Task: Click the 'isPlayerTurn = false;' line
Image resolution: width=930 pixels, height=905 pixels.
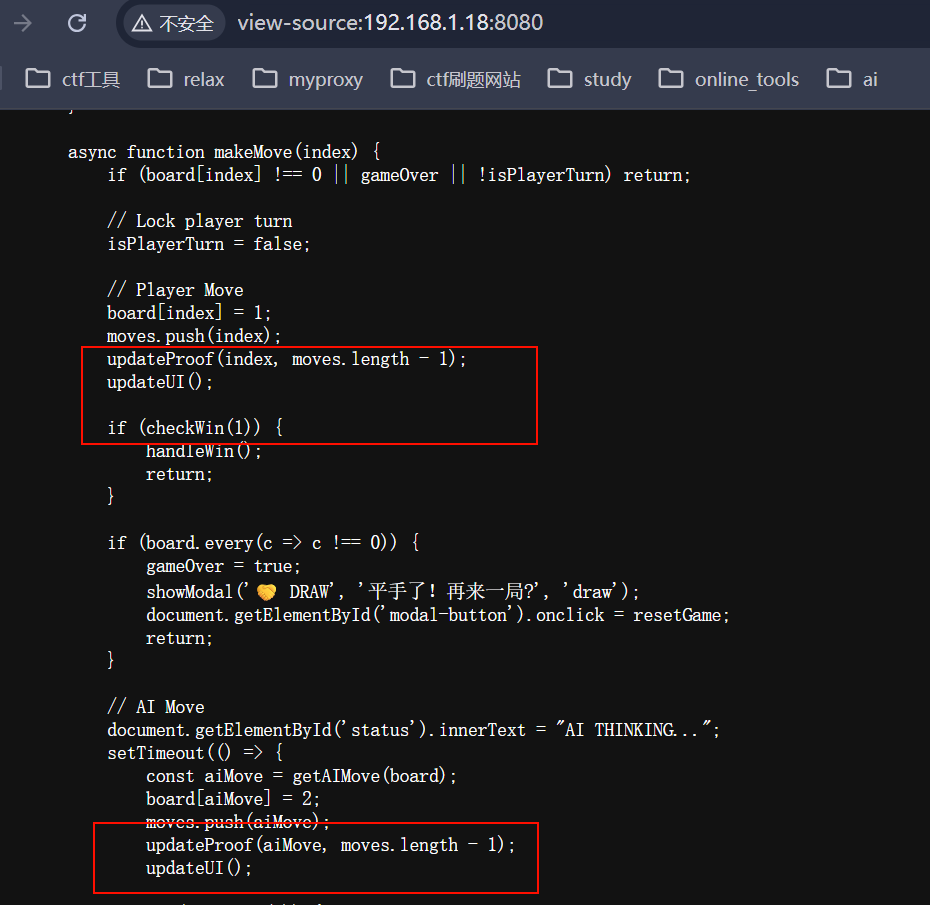Action: [209, 244]
